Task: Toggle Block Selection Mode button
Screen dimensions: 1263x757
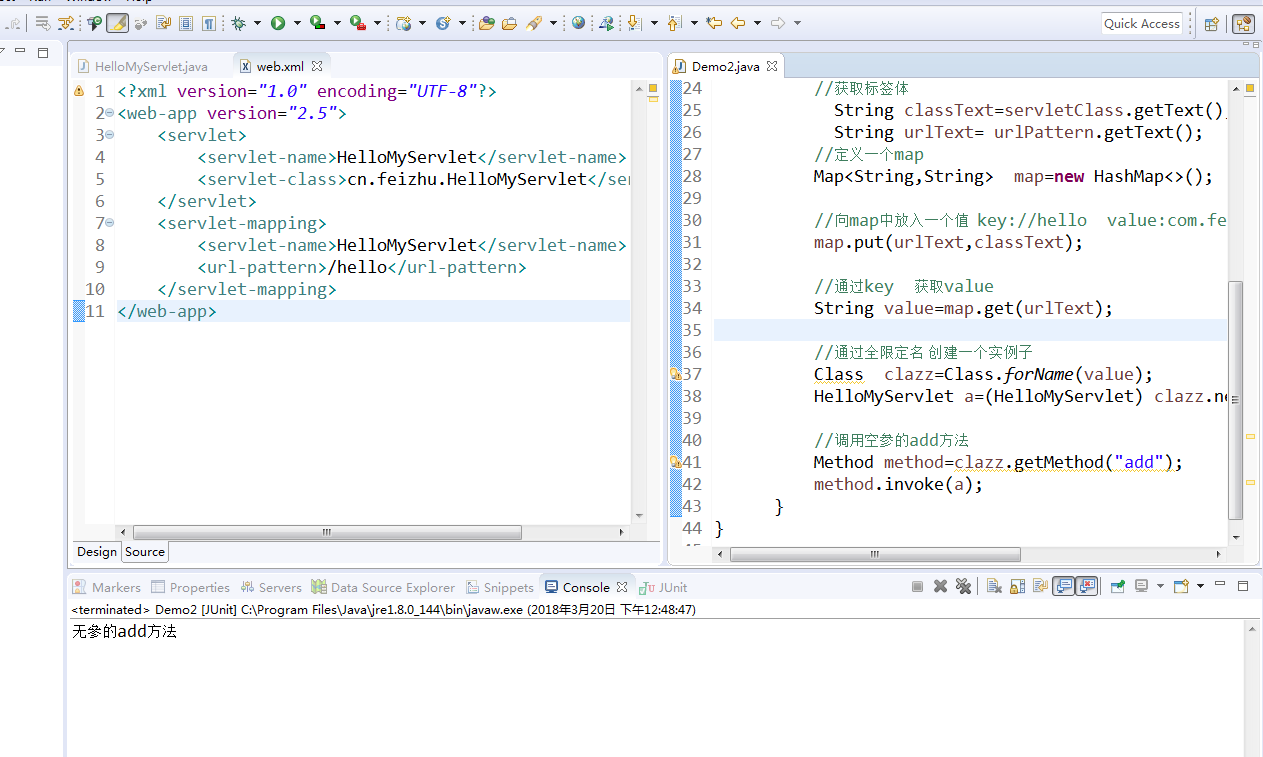Action: click(x=186, y=23)
